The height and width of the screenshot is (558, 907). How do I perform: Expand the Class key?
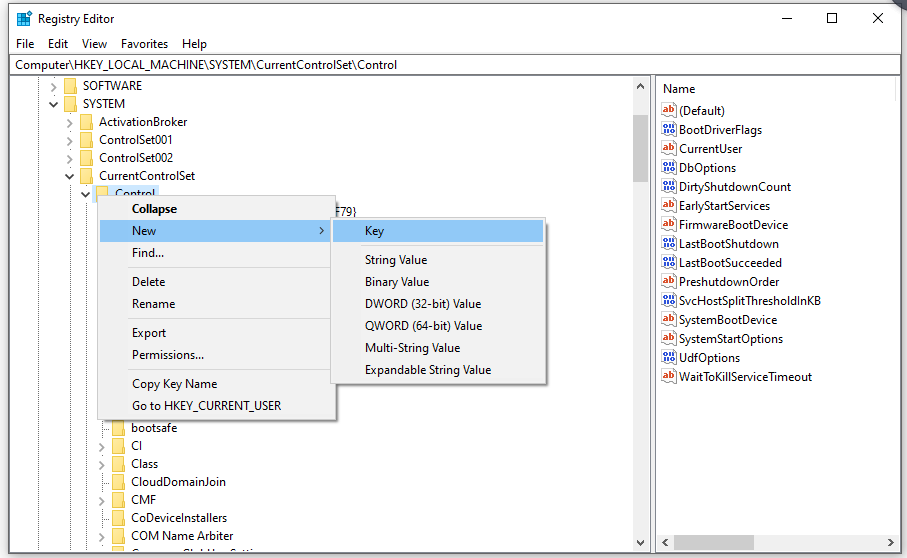[x=102, y=465]
